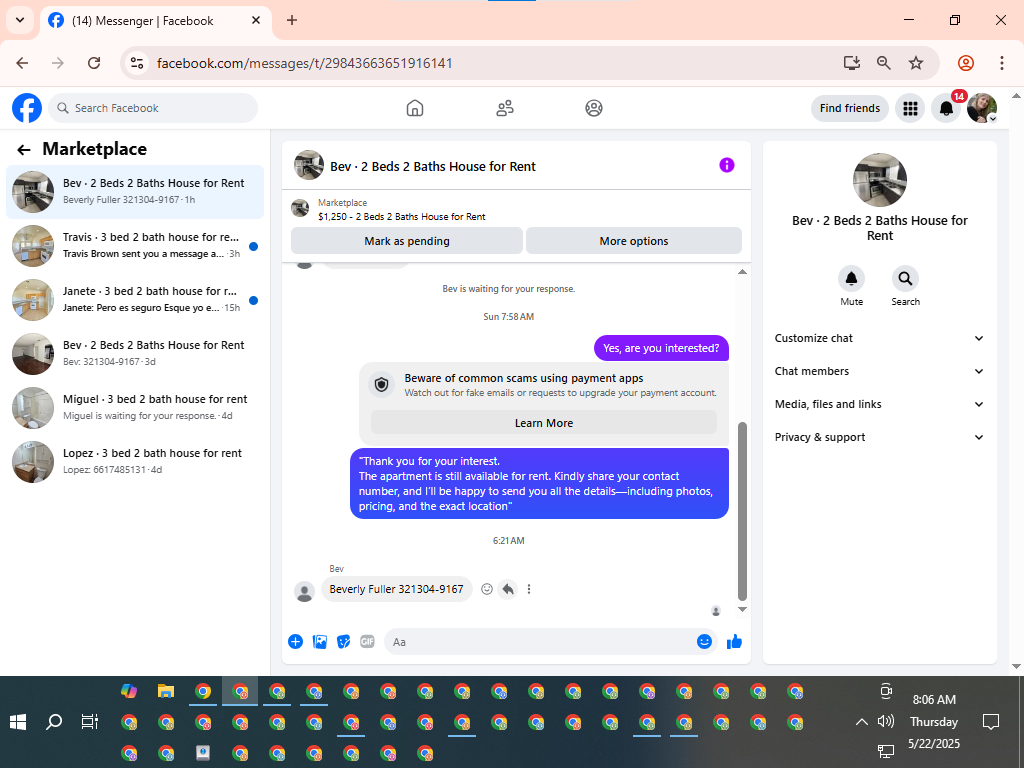
Task: Open Miguel 3 bed 2 bath conversation
Action: [135, 408]
